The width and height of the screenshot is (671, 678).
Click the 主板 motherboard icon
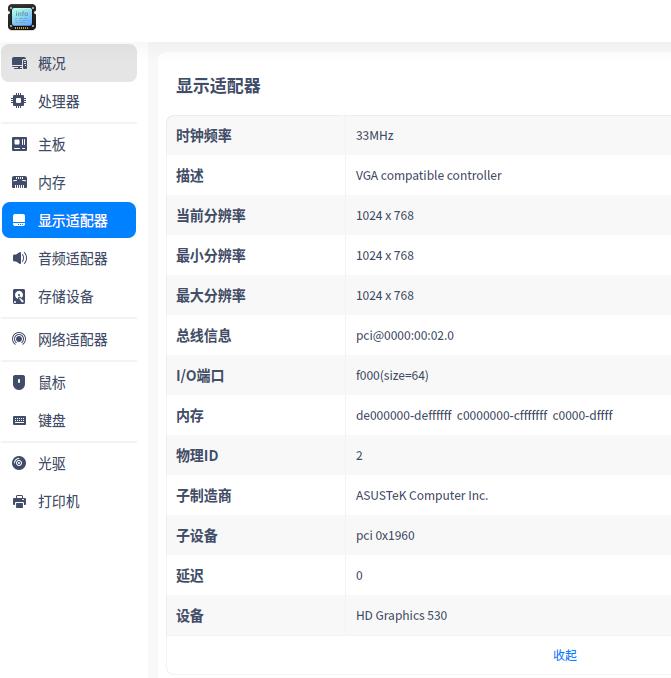click(19, 144)
